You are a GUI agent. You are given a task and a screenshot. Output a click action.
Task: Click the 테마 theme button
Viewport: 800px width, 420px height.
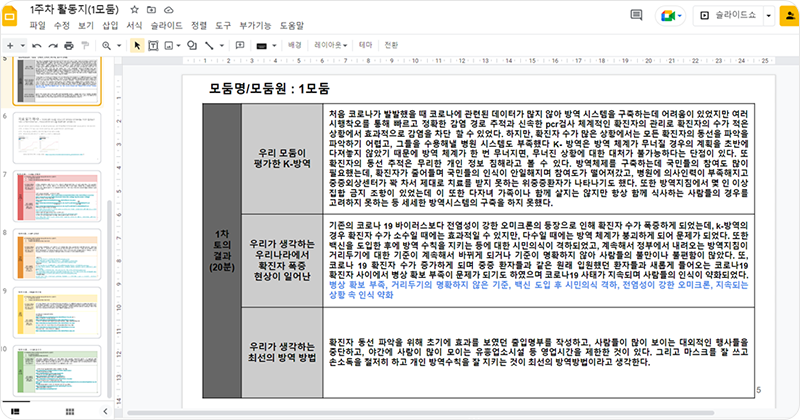[365, 46]
